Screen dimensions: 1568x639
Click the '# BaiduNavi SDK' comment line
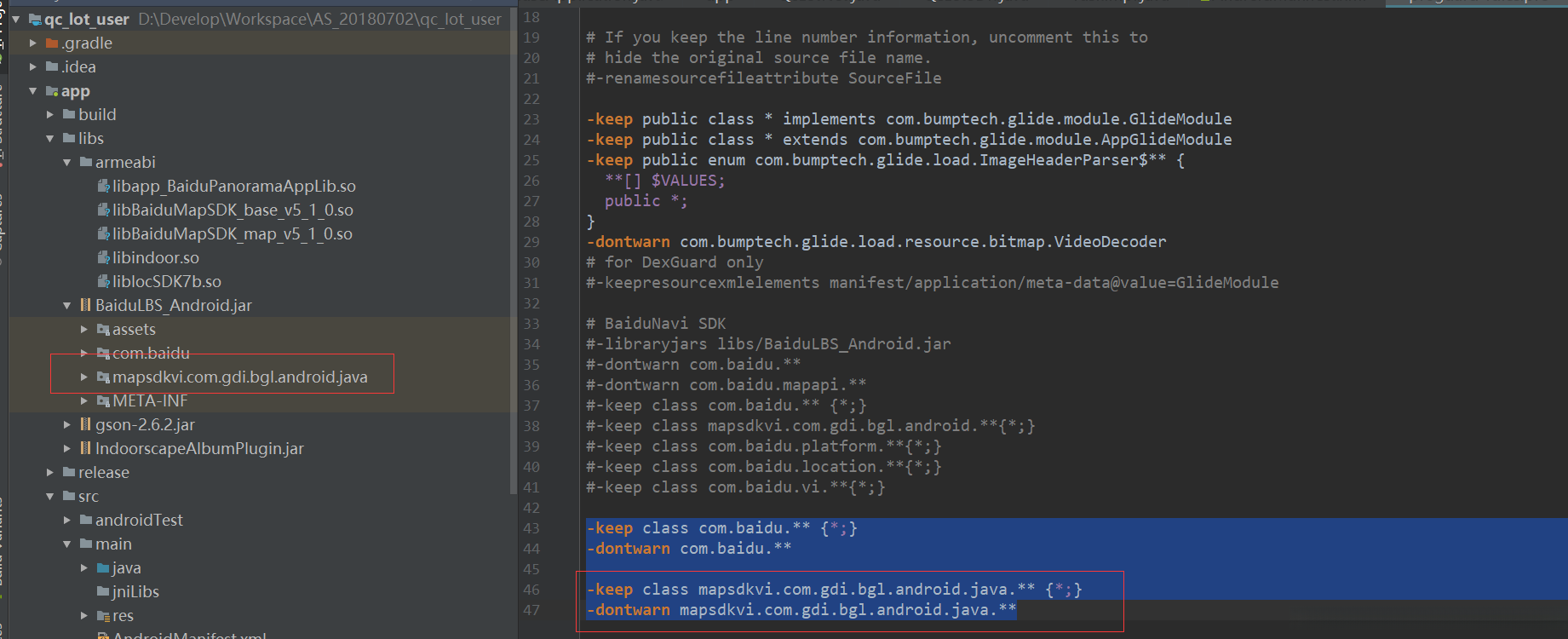656,324
